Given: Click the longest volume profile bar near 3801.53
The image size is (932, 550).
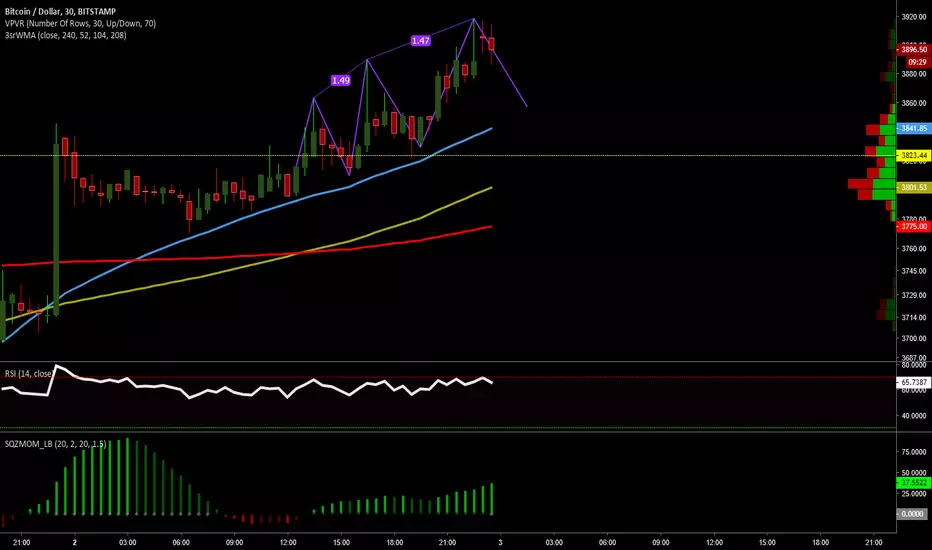Looking at the screenshot, I should point(871,184).
